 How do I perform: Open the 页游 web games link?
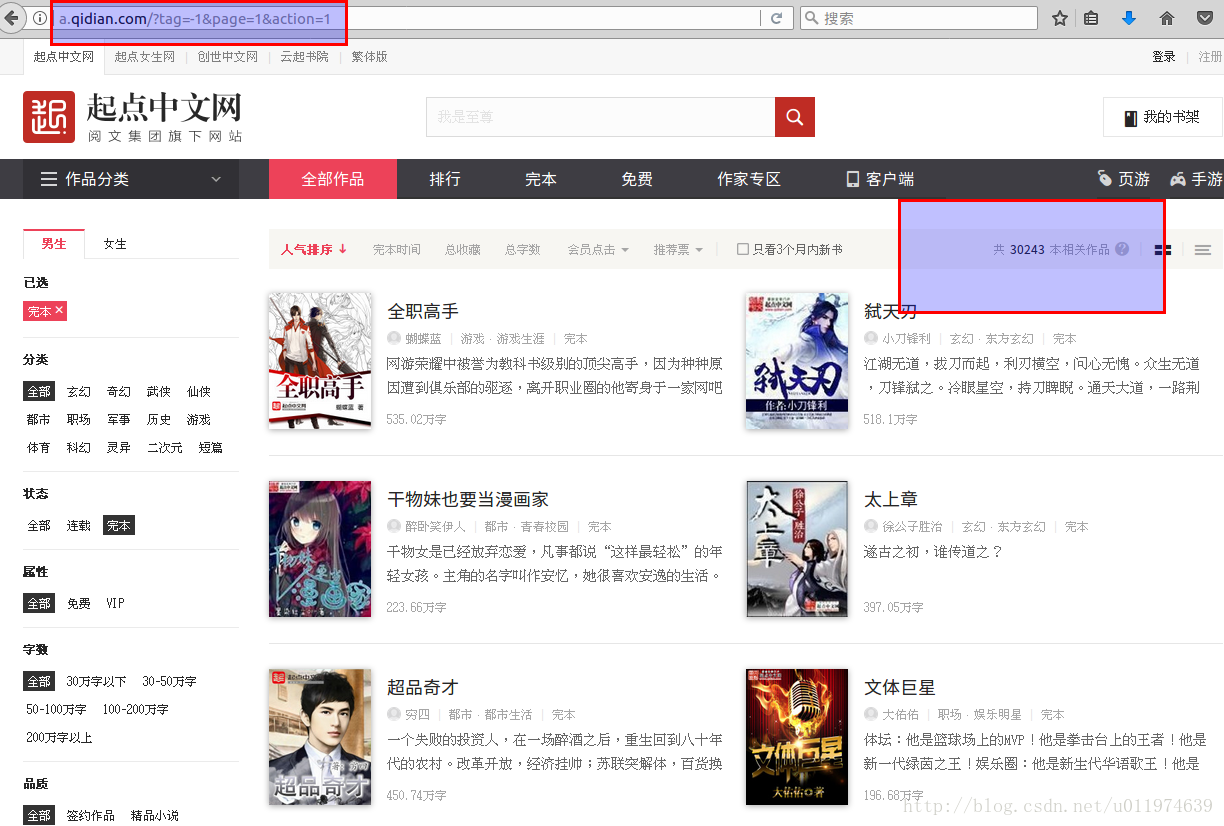(x=1123, y=179)
